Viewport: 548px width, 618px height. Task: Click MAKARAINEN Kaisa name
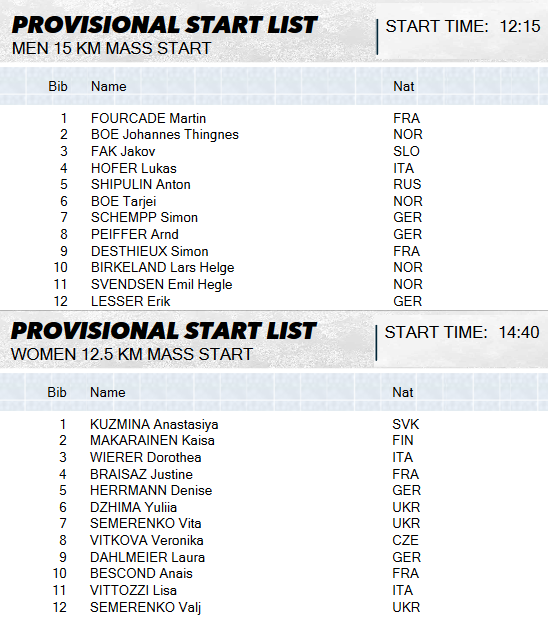[x=152, y=440]
